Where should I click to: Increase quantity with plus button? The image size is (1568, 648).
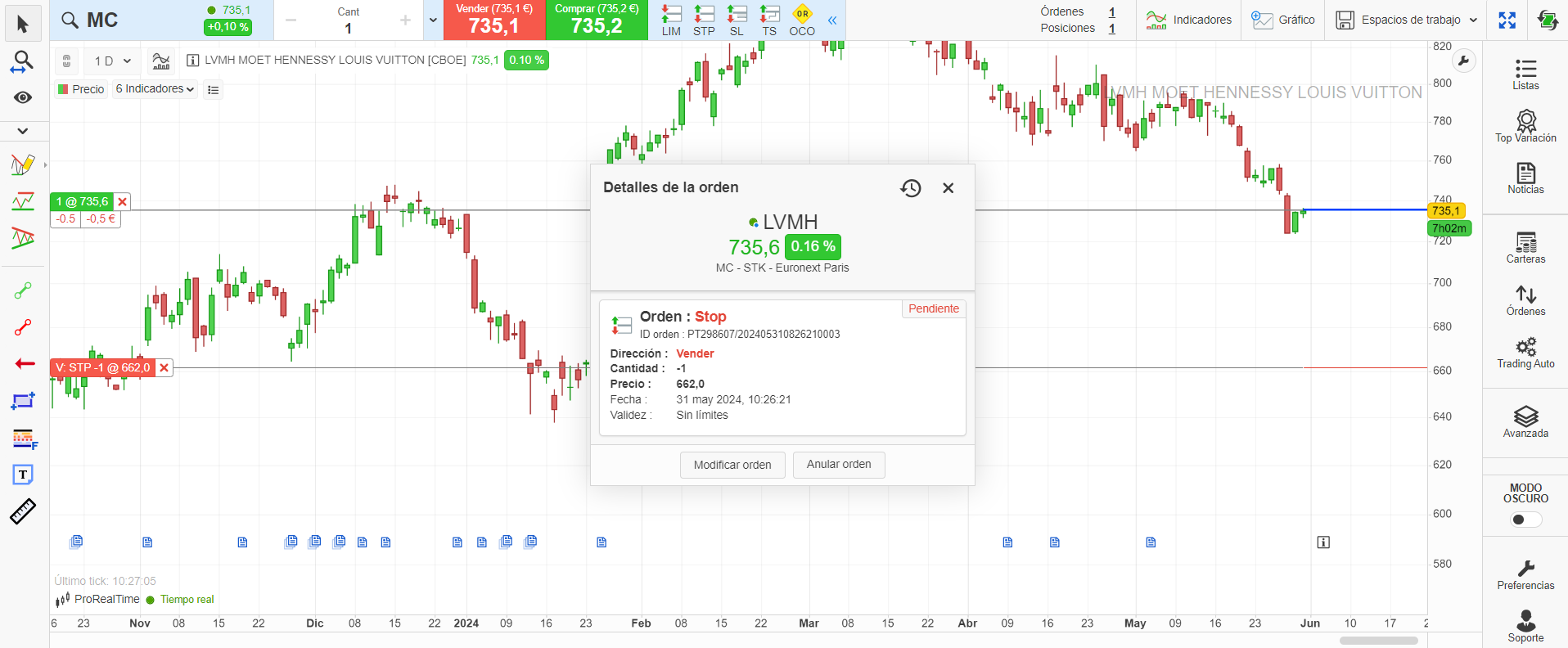[405, 20]
